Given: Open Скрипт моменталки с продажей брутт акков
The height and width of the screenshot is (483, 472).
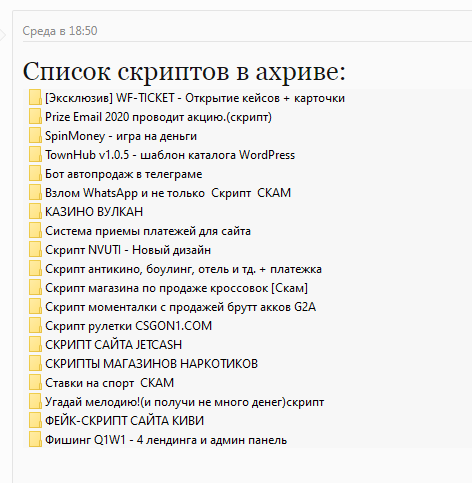Looking at the screenshot, I should click(x=180, y=307).
